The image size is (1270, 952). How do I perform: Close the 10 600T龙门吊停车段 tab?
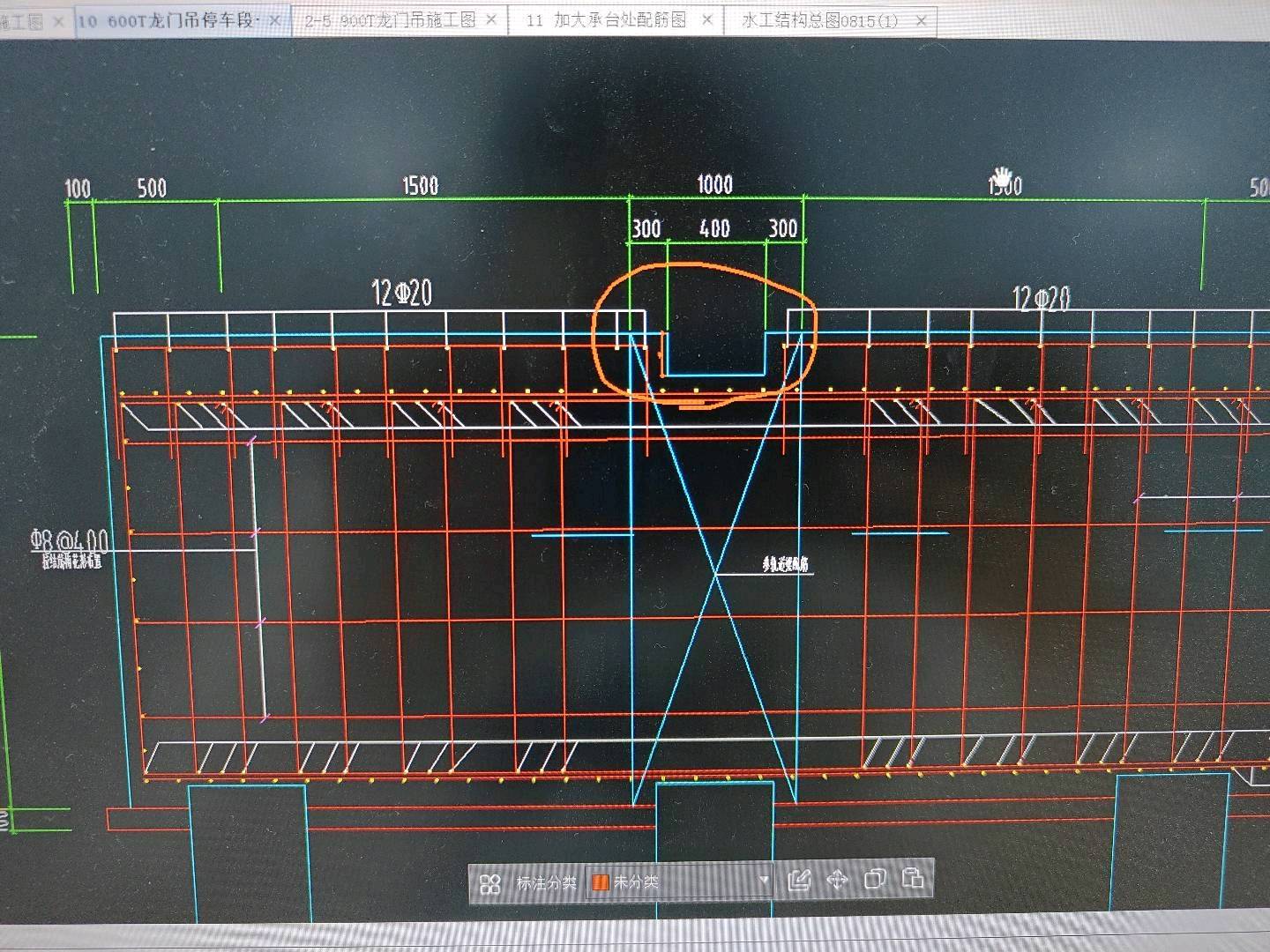click(275, 21)
